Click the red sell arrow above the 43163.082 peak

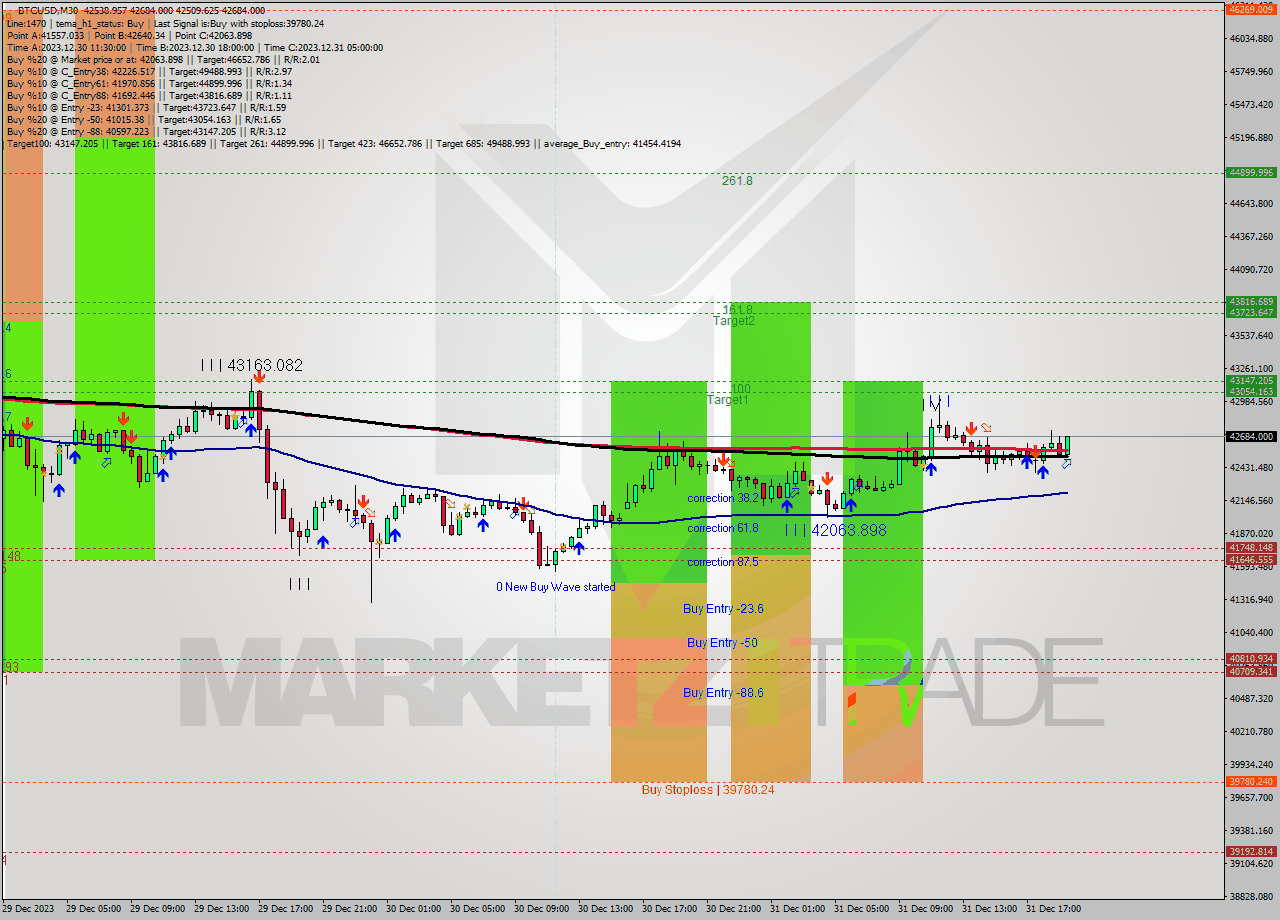pyautogui.click(x=259, y=377)
